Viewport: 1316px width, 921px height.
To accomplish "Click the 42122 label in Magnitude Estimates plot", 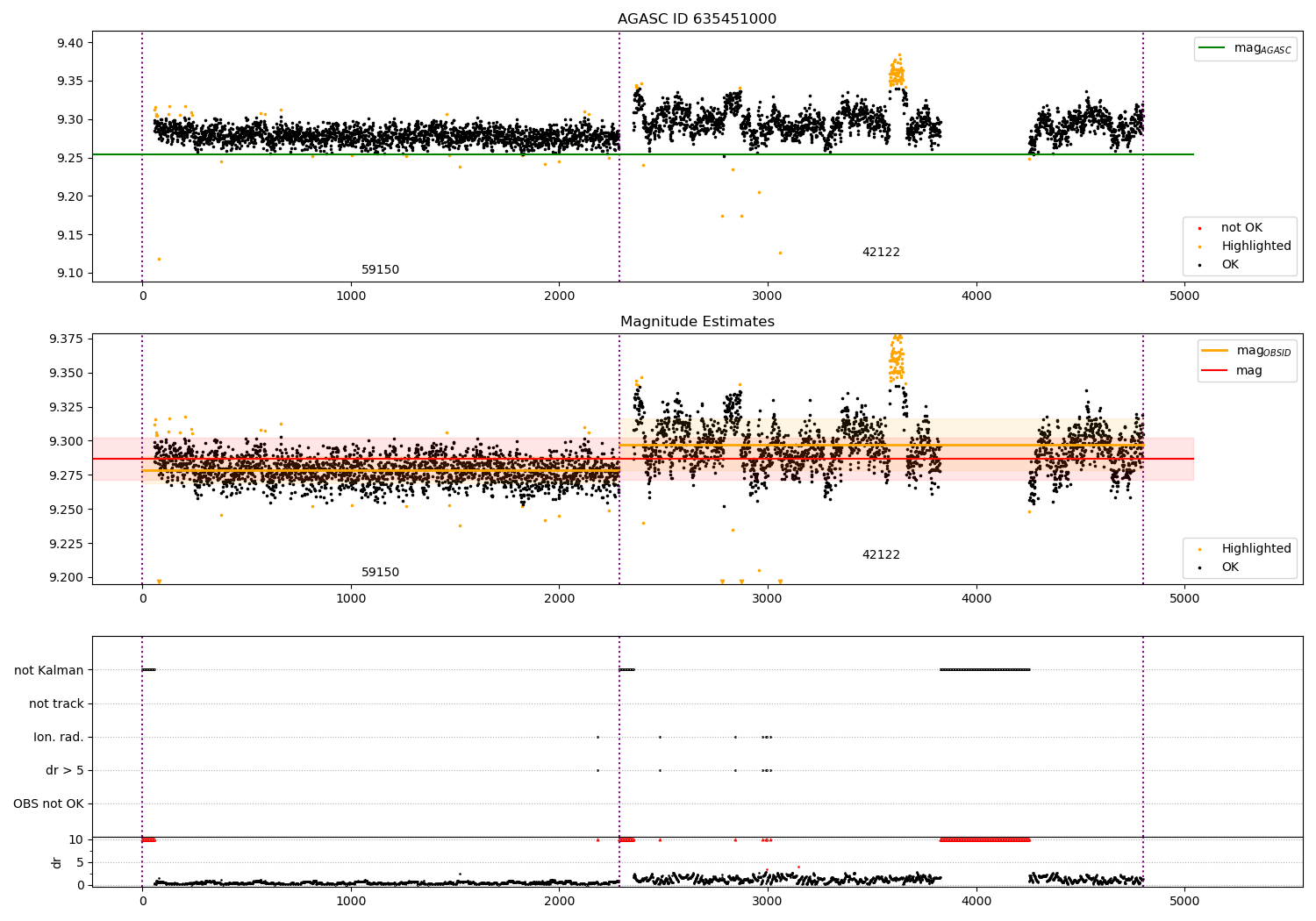I will [x=881, y=555].
